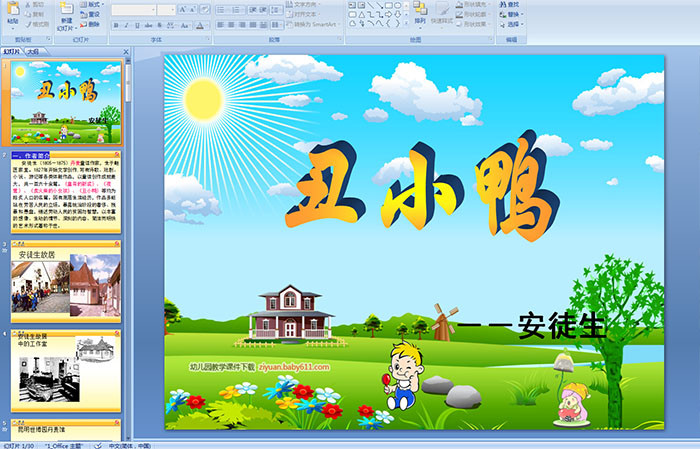Image resolution: width=700 pixels, height=449 pixels.
Task: Open the Shape Effects menu
Action: tap(474, 24)
